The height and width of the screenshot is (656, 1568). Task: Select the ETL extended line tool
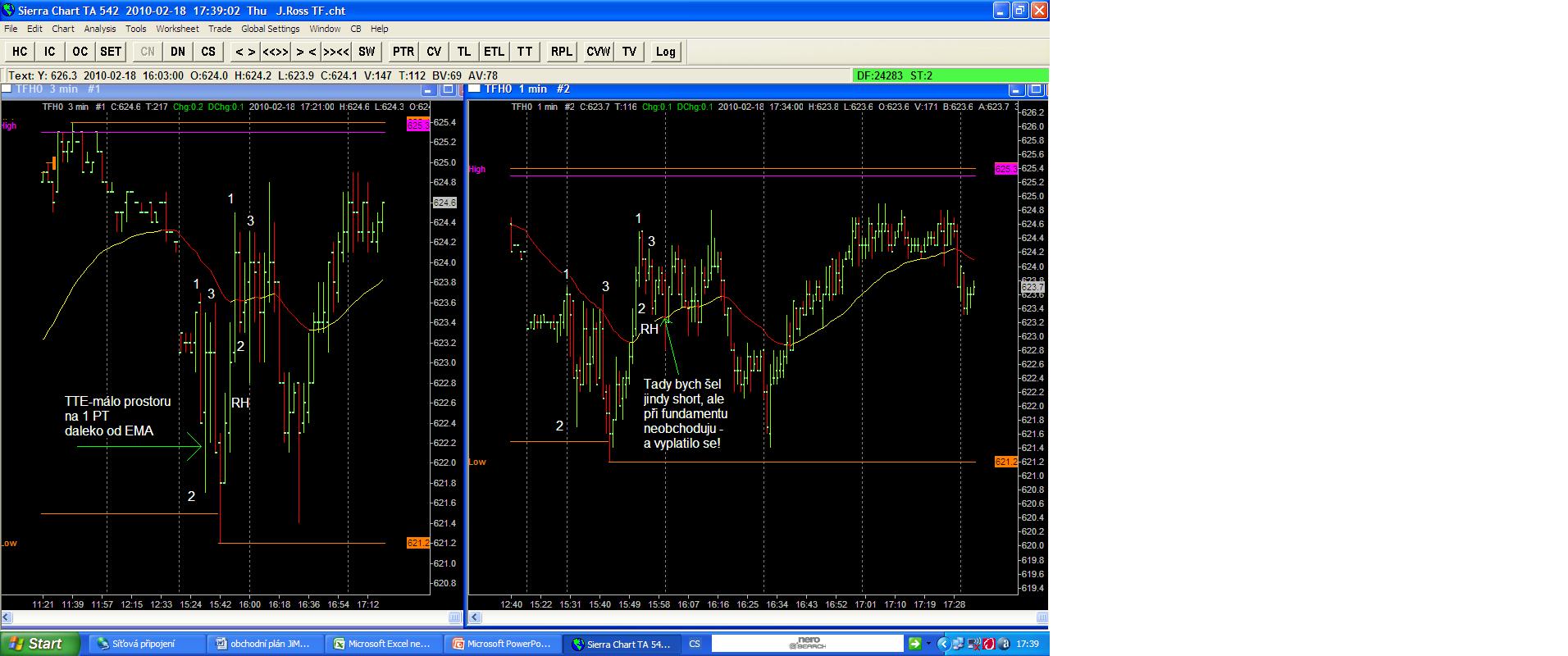(495, 52)
